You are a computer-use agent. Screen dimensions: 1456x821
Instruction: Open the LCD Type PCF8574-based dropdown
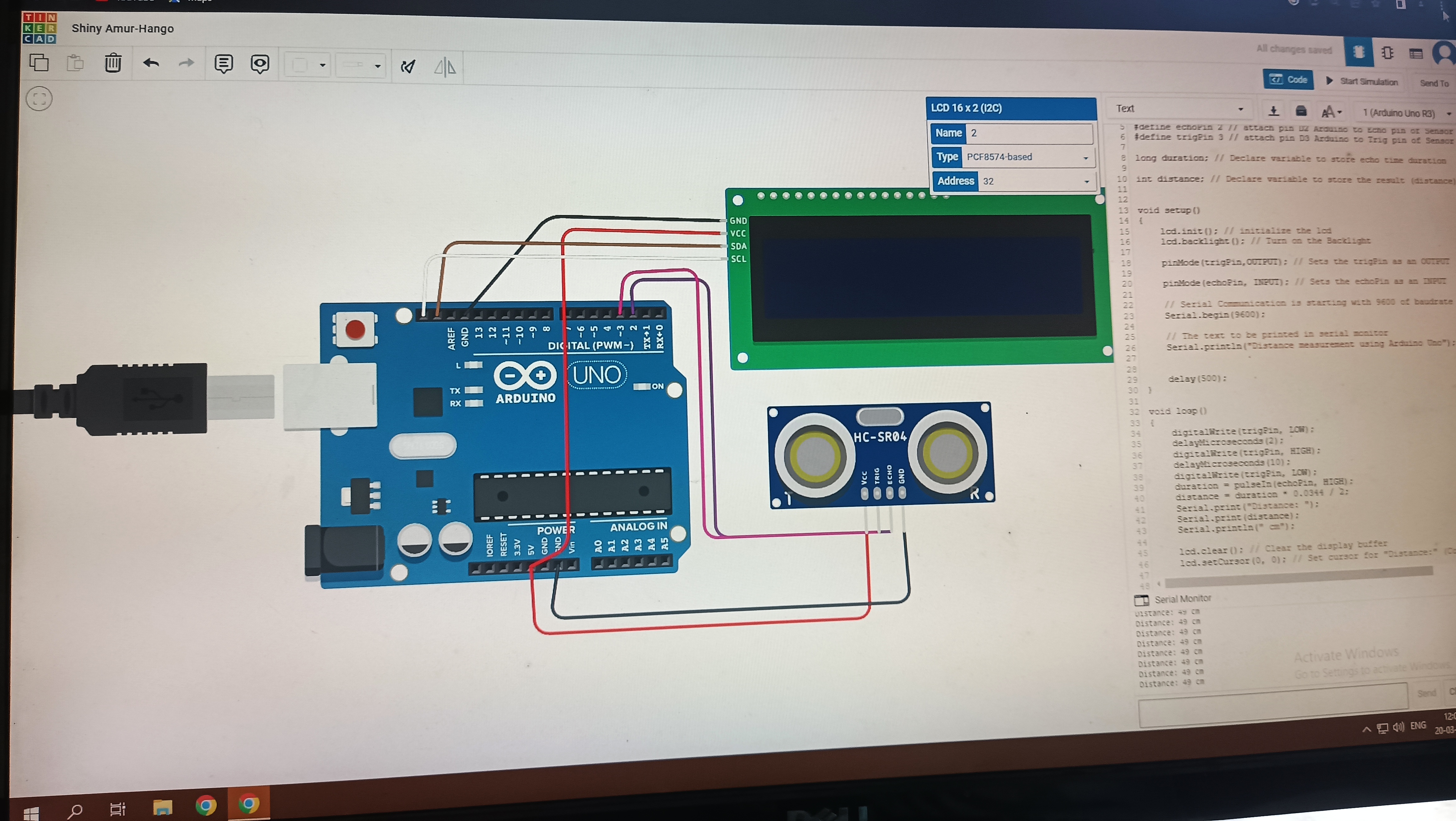(x=1027, y=157)
